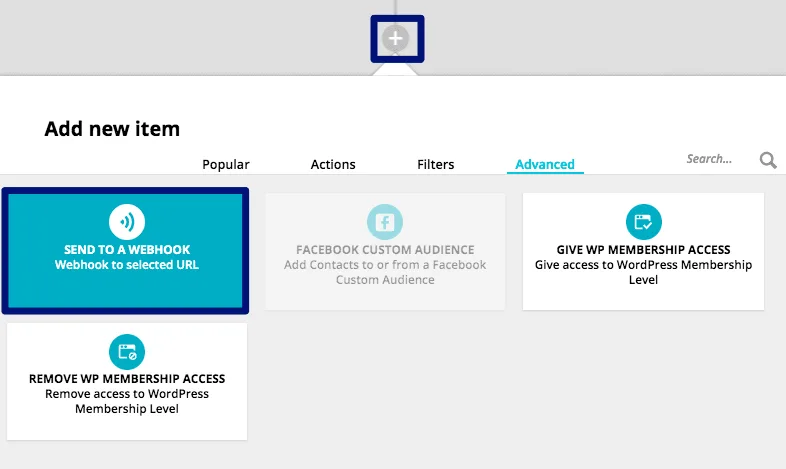Viewport: 786px width, 469px height.
Task: Choose the Facebook Custom Audience title
Action: [x=385, y=250]
